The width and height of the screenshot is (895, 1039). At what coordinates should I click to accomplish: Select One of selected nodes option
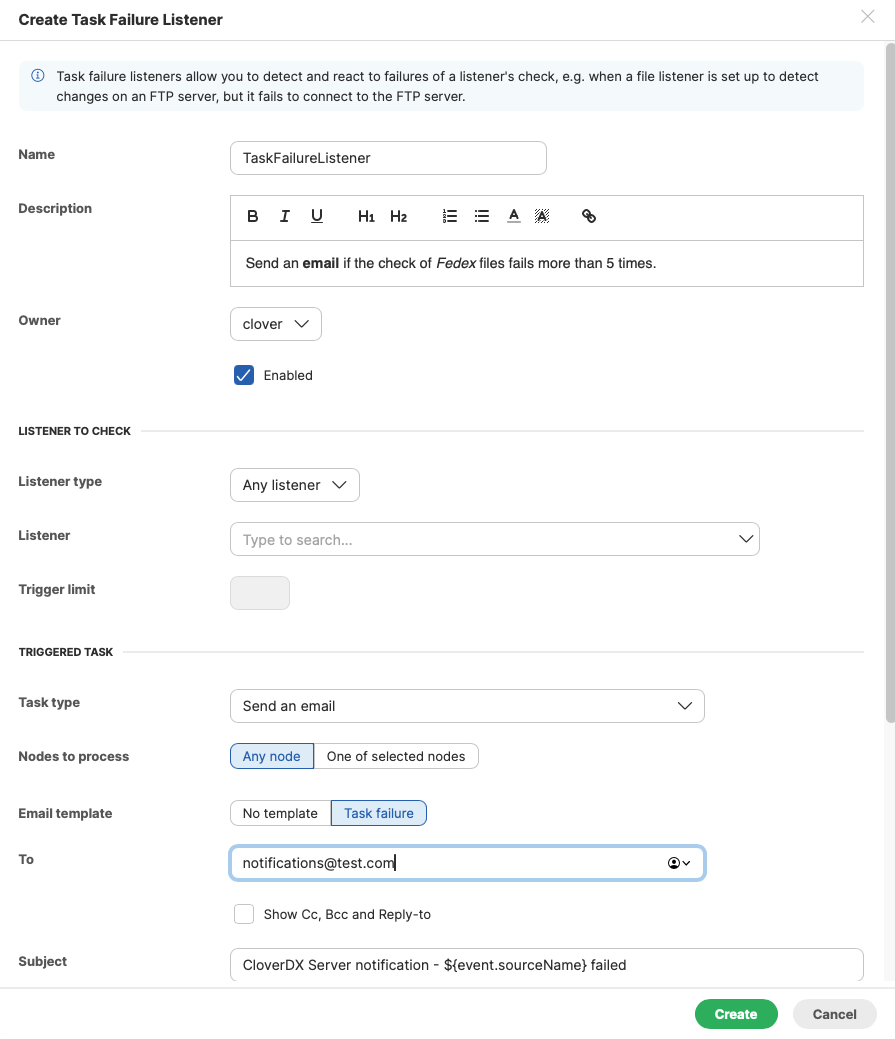coord(396,756)
